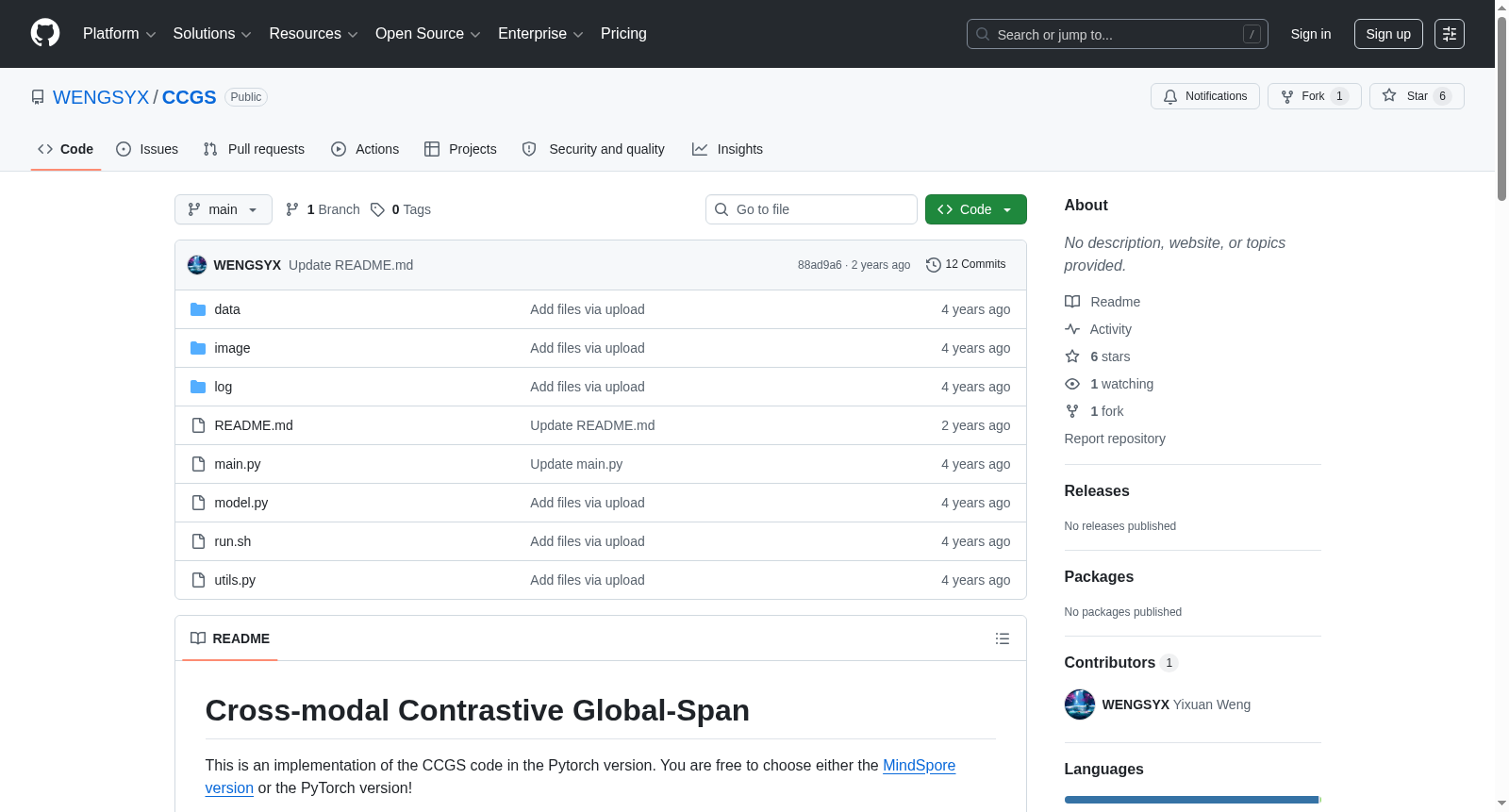Open the Security and quality tab

593,149
